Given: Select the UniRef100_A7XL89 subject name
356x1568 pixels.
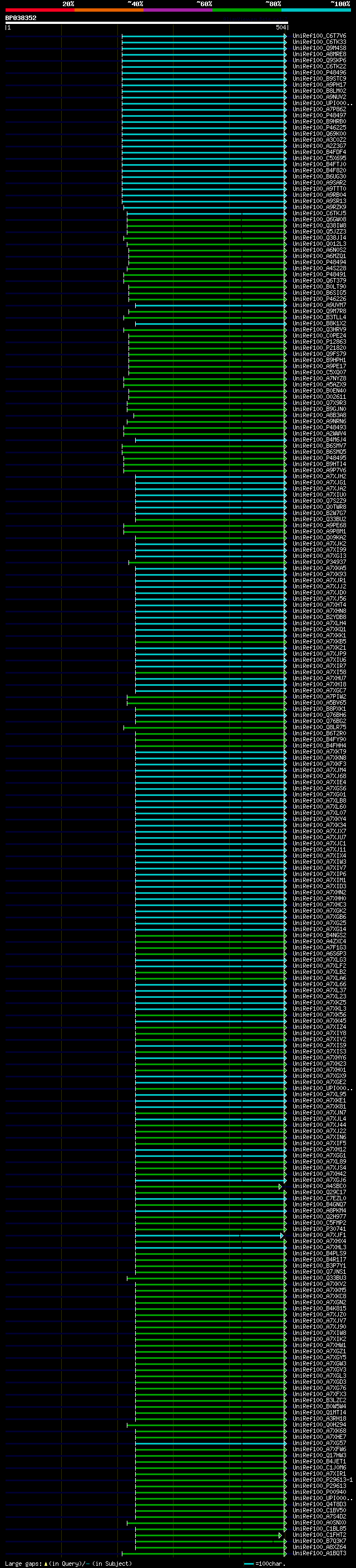Looking at the screenshot, I should [319, 1161].
